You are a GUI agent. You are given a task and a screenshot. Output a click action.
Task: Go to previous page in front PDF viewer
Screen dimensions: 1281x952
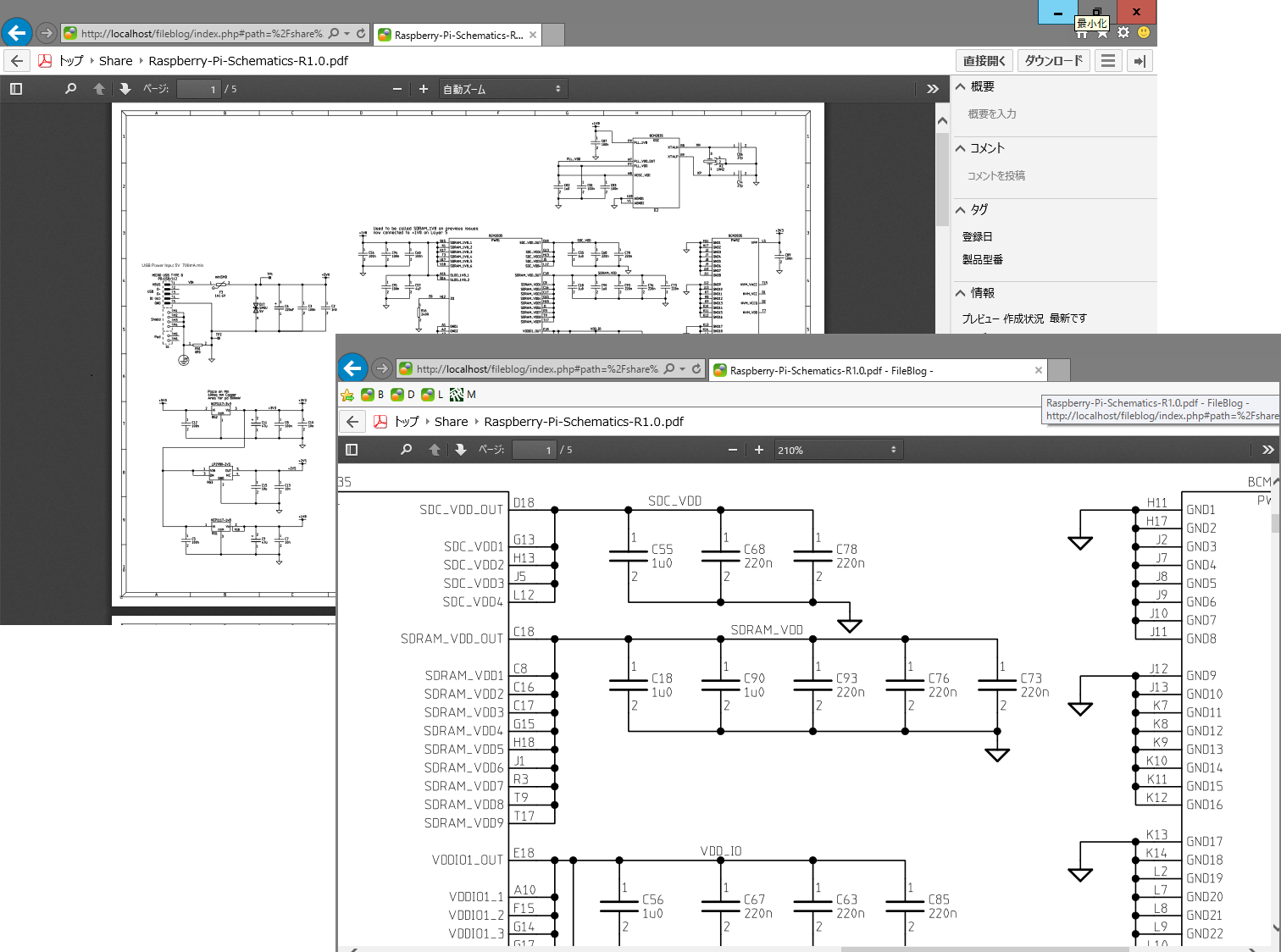[435, 450]
